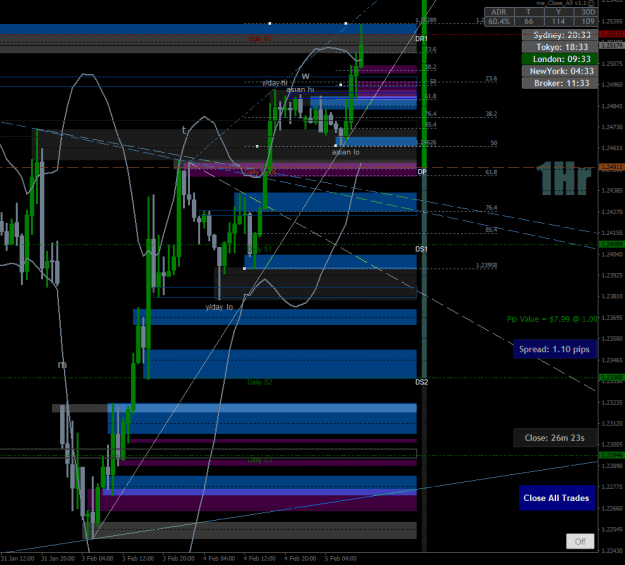Viewport: 625px width, 565px height.
Task: Click the 1.23695 price scale label
Action: tap(612, 317)
